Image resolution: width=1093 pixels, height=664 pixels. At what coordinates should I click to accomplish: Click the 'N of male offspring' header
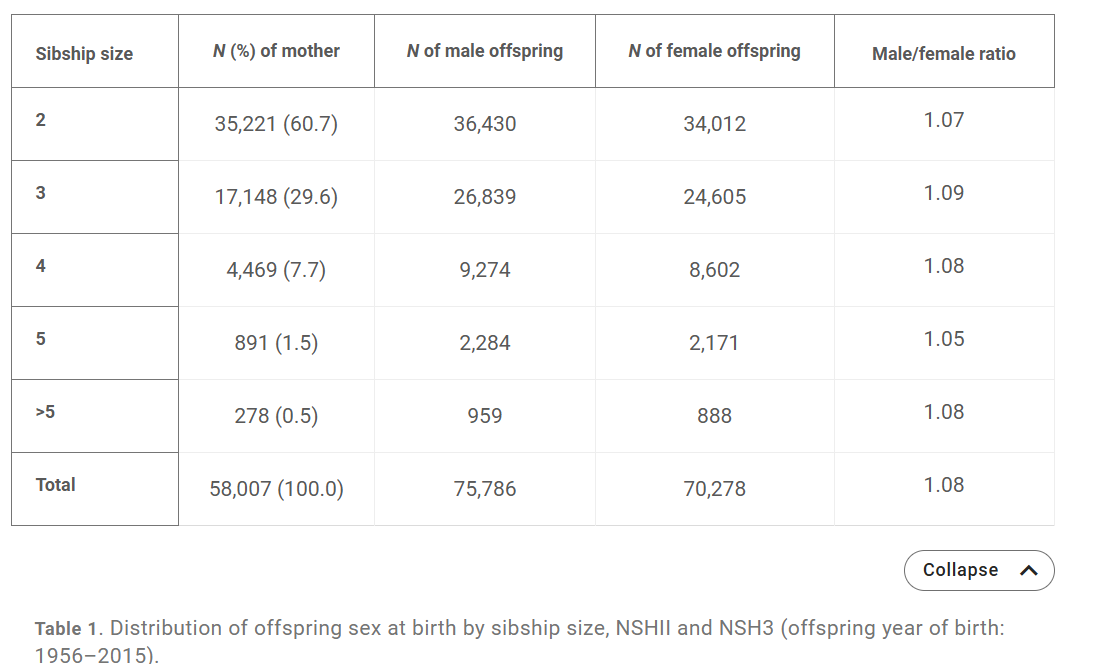pos(484,51)
